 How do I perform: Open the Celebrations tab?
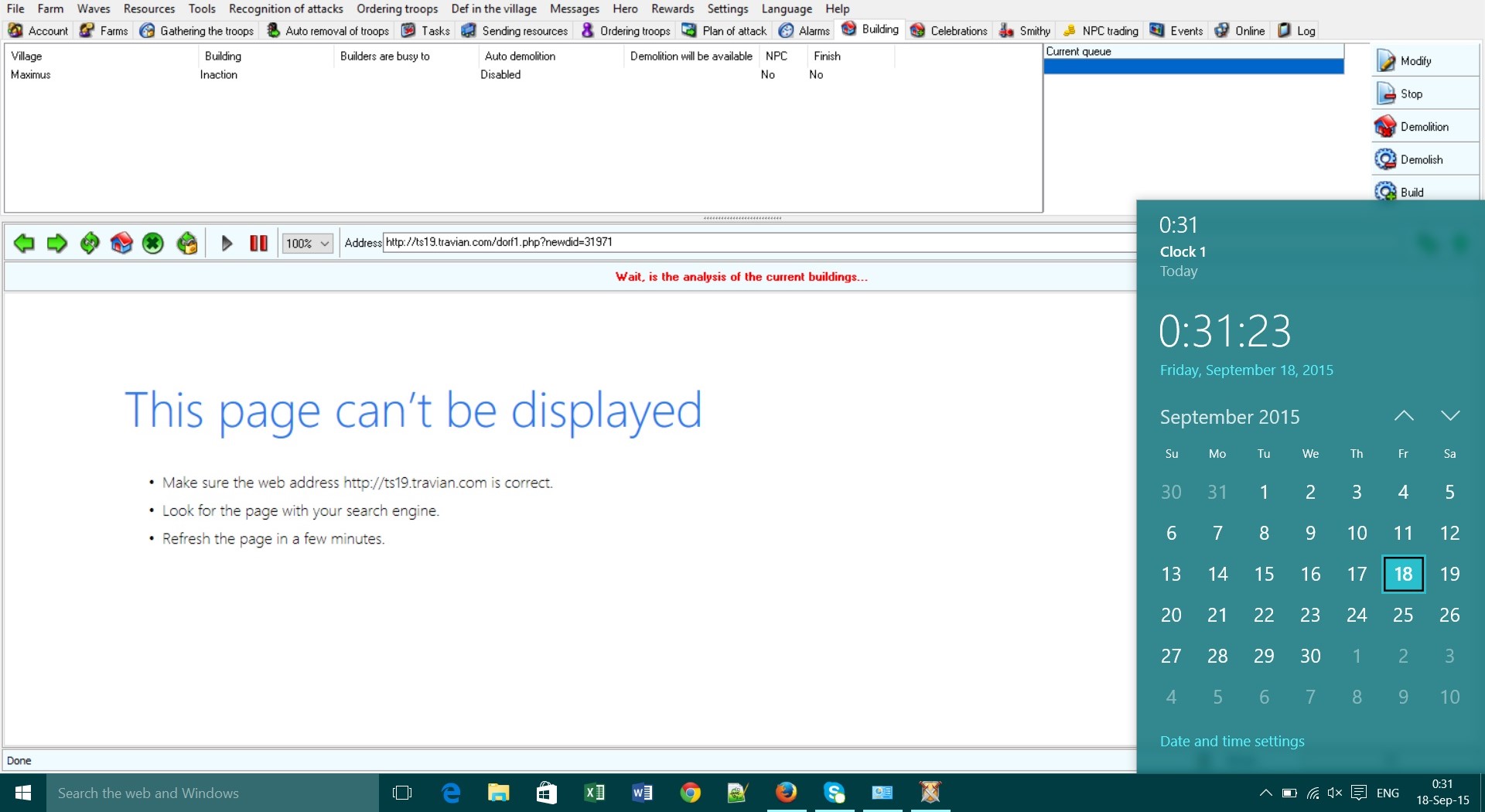950,31
